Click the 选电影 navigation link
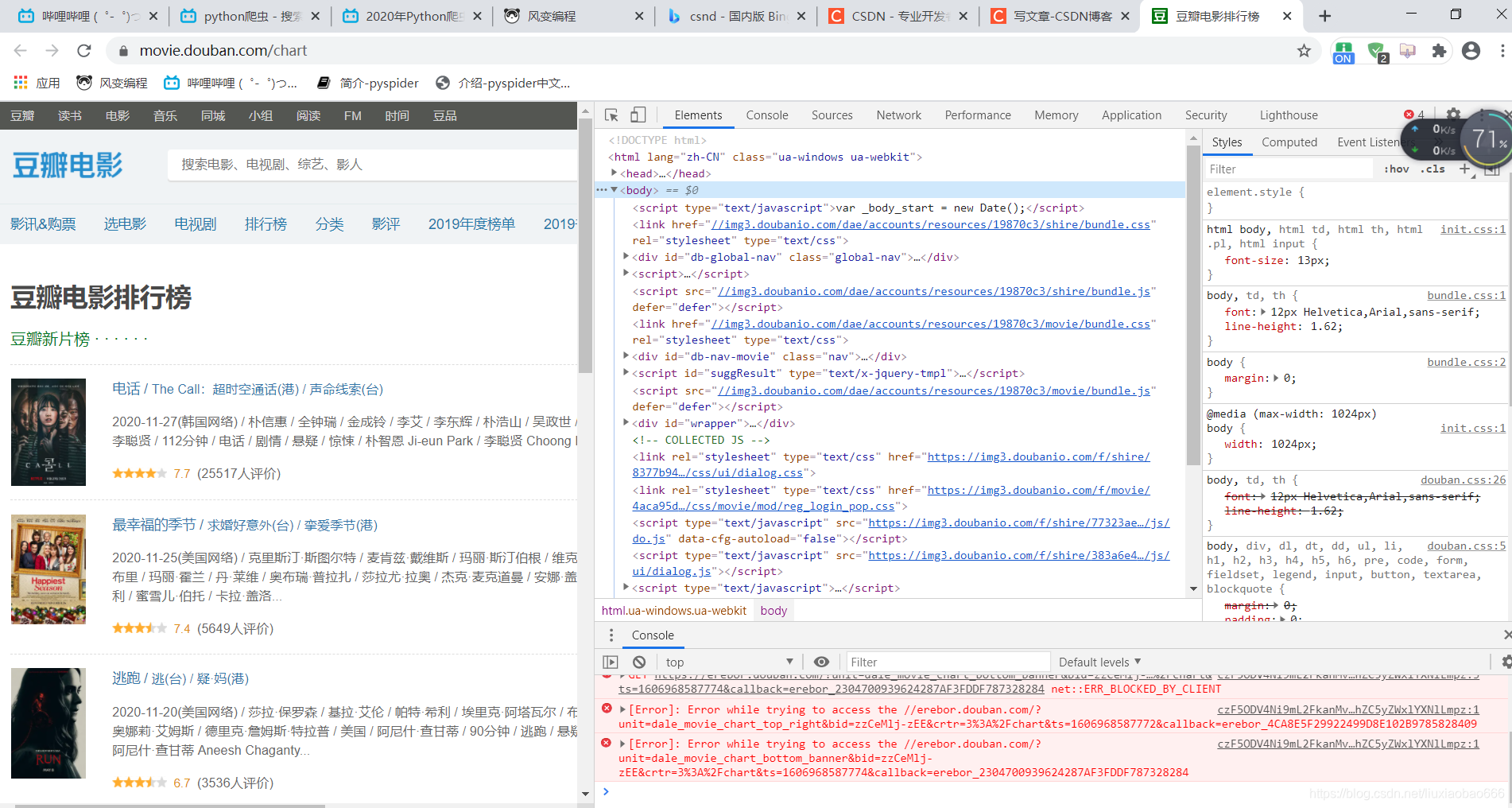The height and width of the screenshot is (808, 1512). 126,224
